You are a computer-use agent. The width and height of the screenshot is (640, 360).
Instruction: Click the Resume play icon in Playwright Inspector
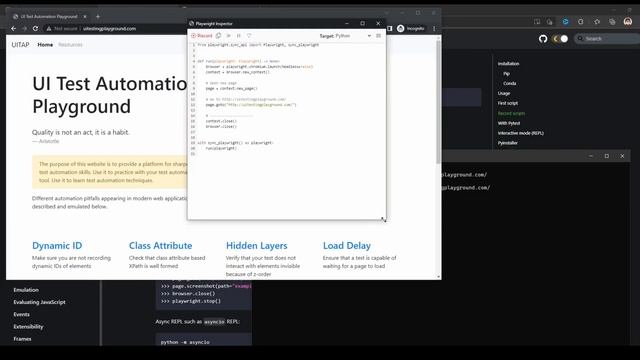coord(229,36)
